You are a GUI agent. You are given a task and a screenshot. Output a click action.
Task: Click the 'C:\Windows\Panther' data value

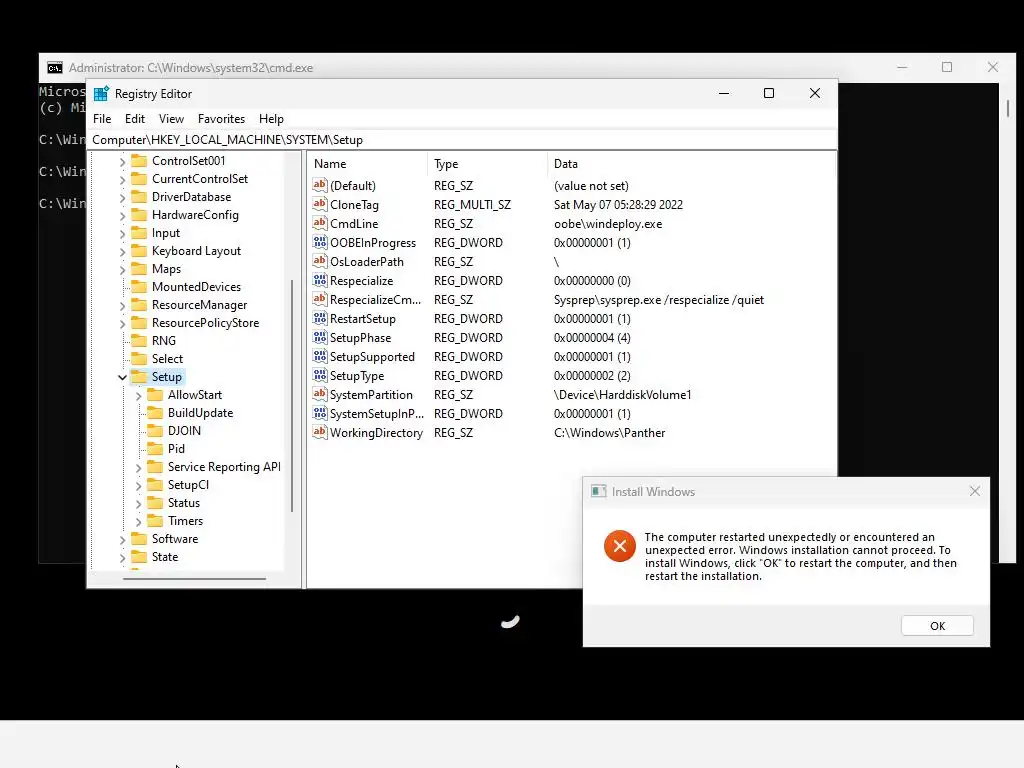coord(609,432)
